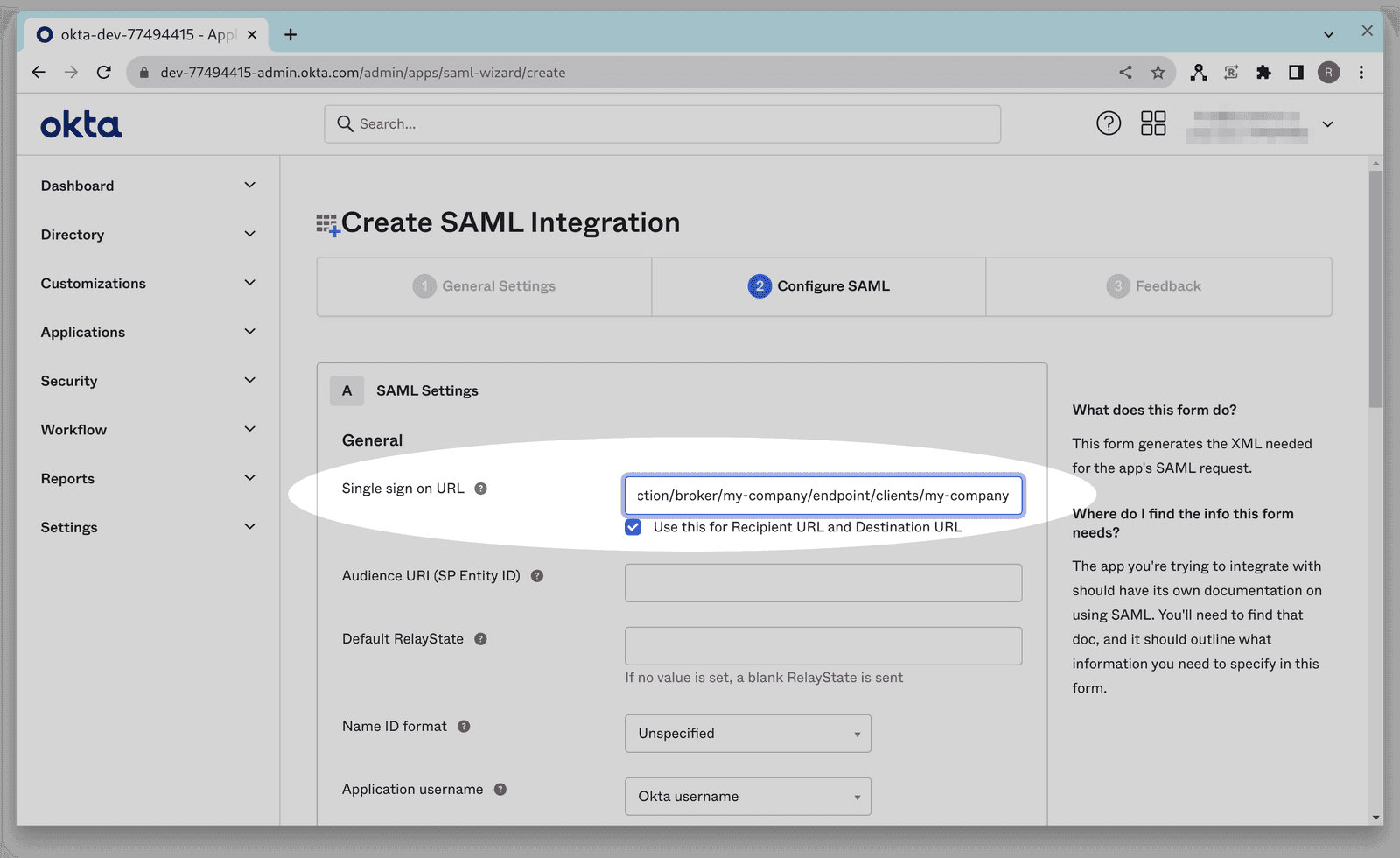Screen dimensions: 1400x858
Task: Open the user account dropdown chevron
Action: point(1327,124)
